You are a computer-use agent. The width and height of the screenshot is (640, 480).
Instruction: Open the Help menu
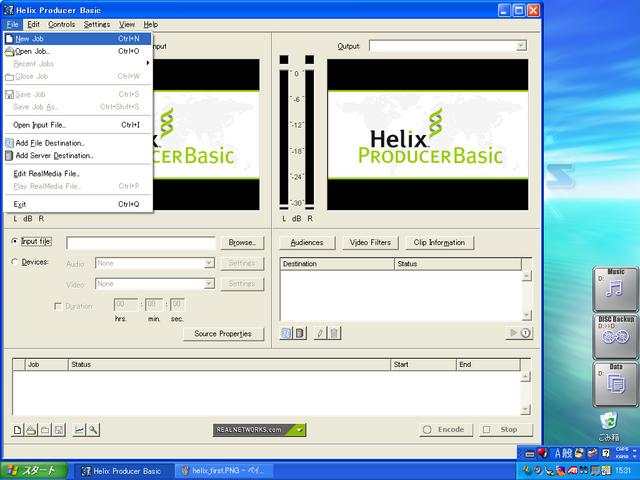coord(151,24)
